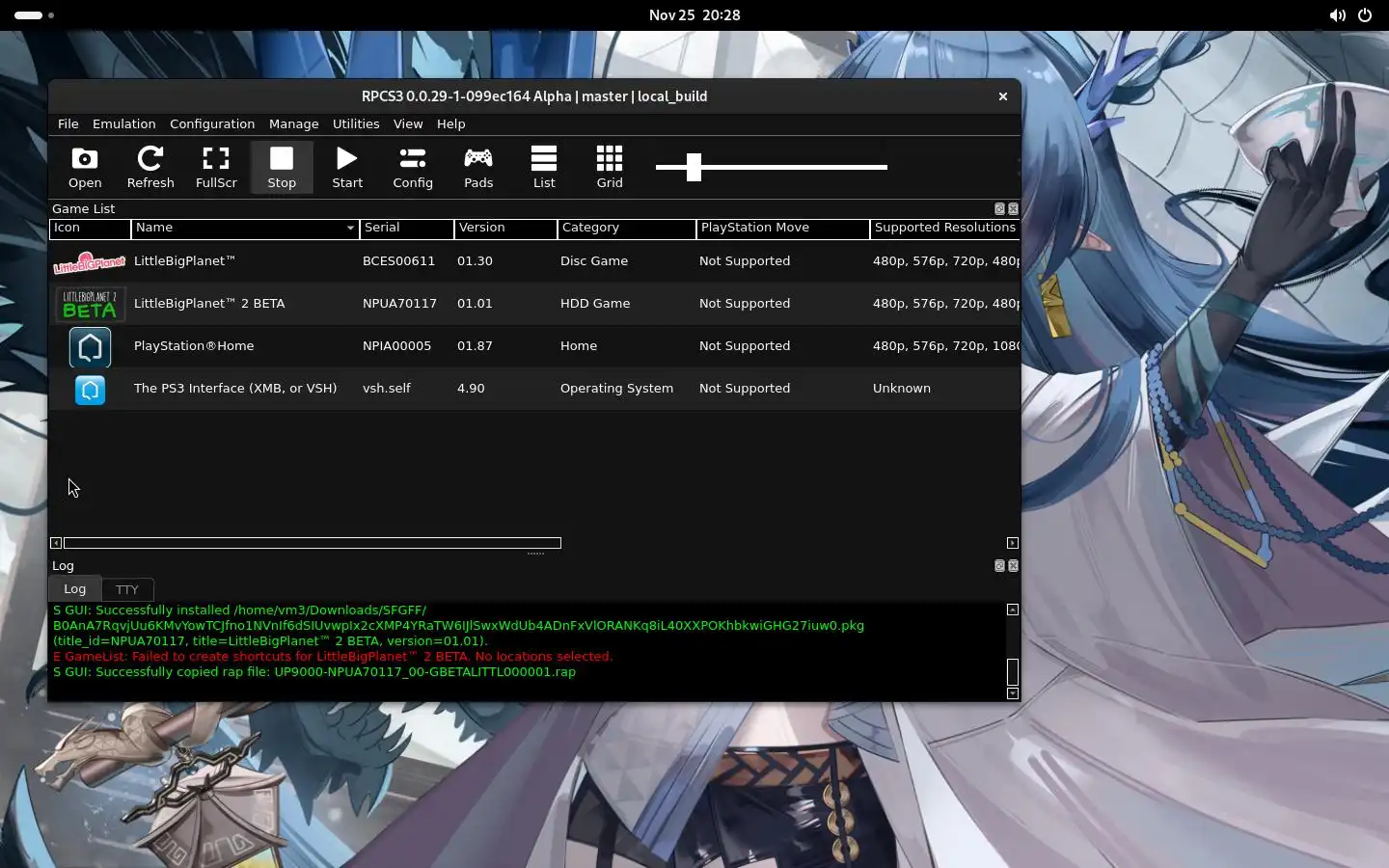This screenshot has width=1389, height=868.
Task: Click game list scroll left arrow
Action: (x=56, y=543)
